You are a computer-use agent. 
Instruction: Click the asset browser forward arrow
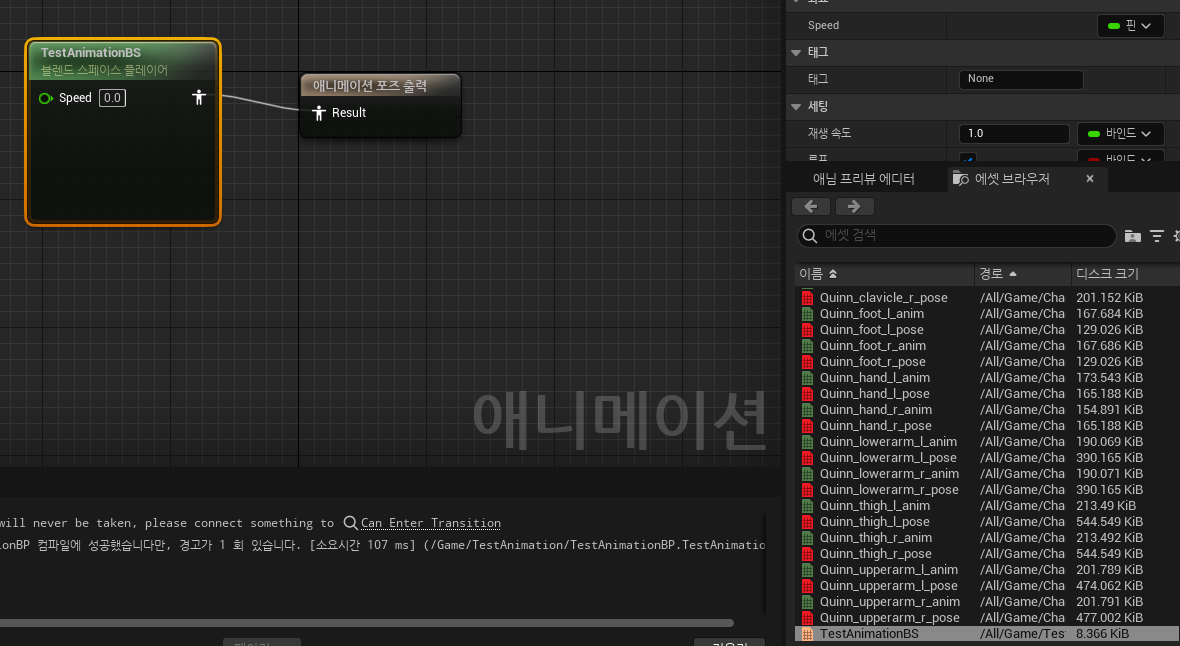854,206
